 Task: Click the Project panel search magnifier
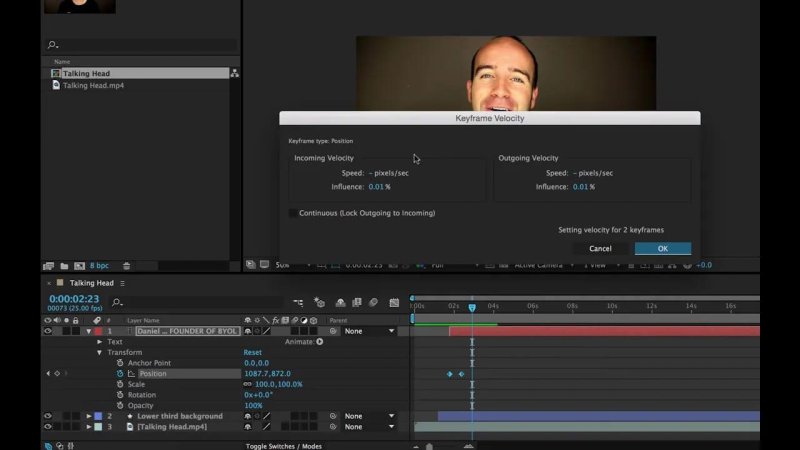53,45
